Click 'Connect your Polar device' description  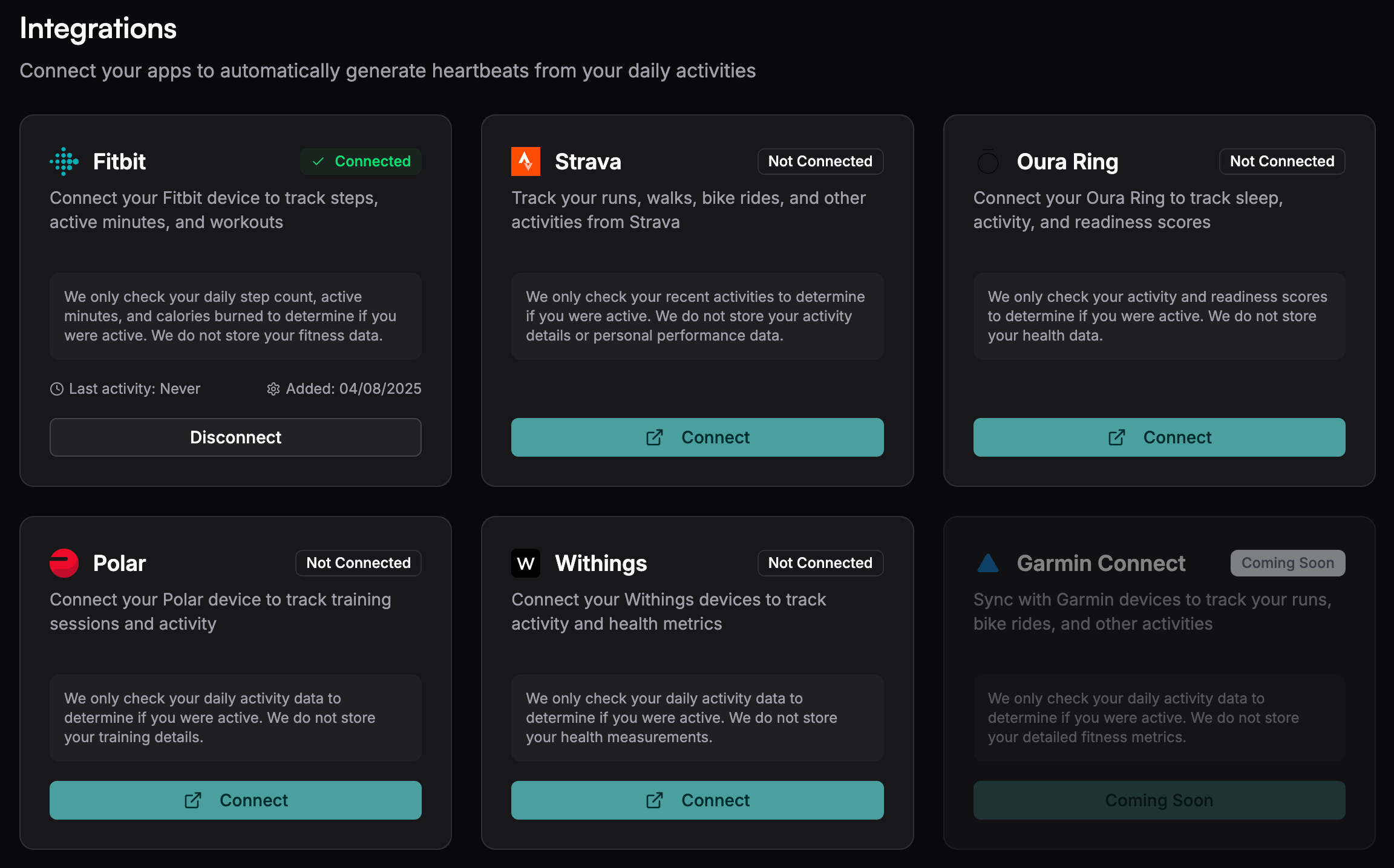pyautogui.click(x=220, y=612)
